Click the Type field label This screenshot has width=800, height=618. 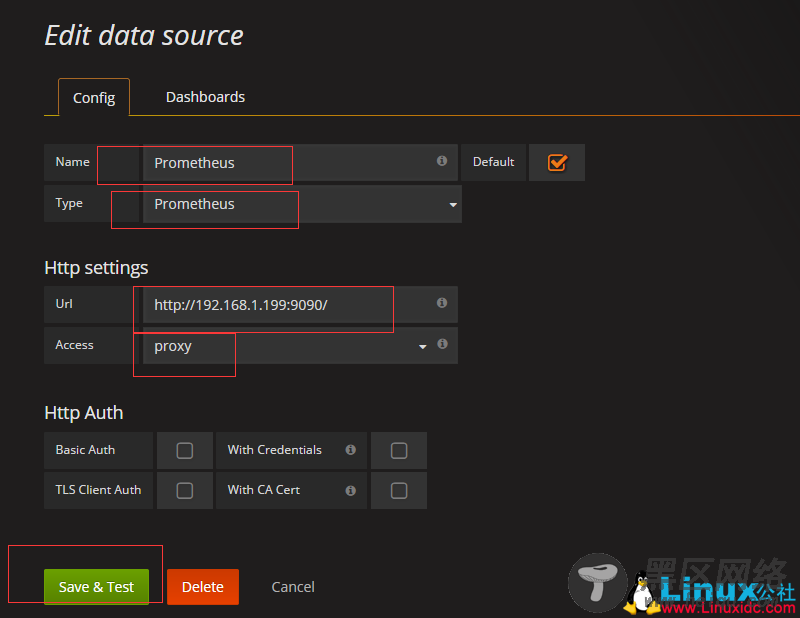69,203
